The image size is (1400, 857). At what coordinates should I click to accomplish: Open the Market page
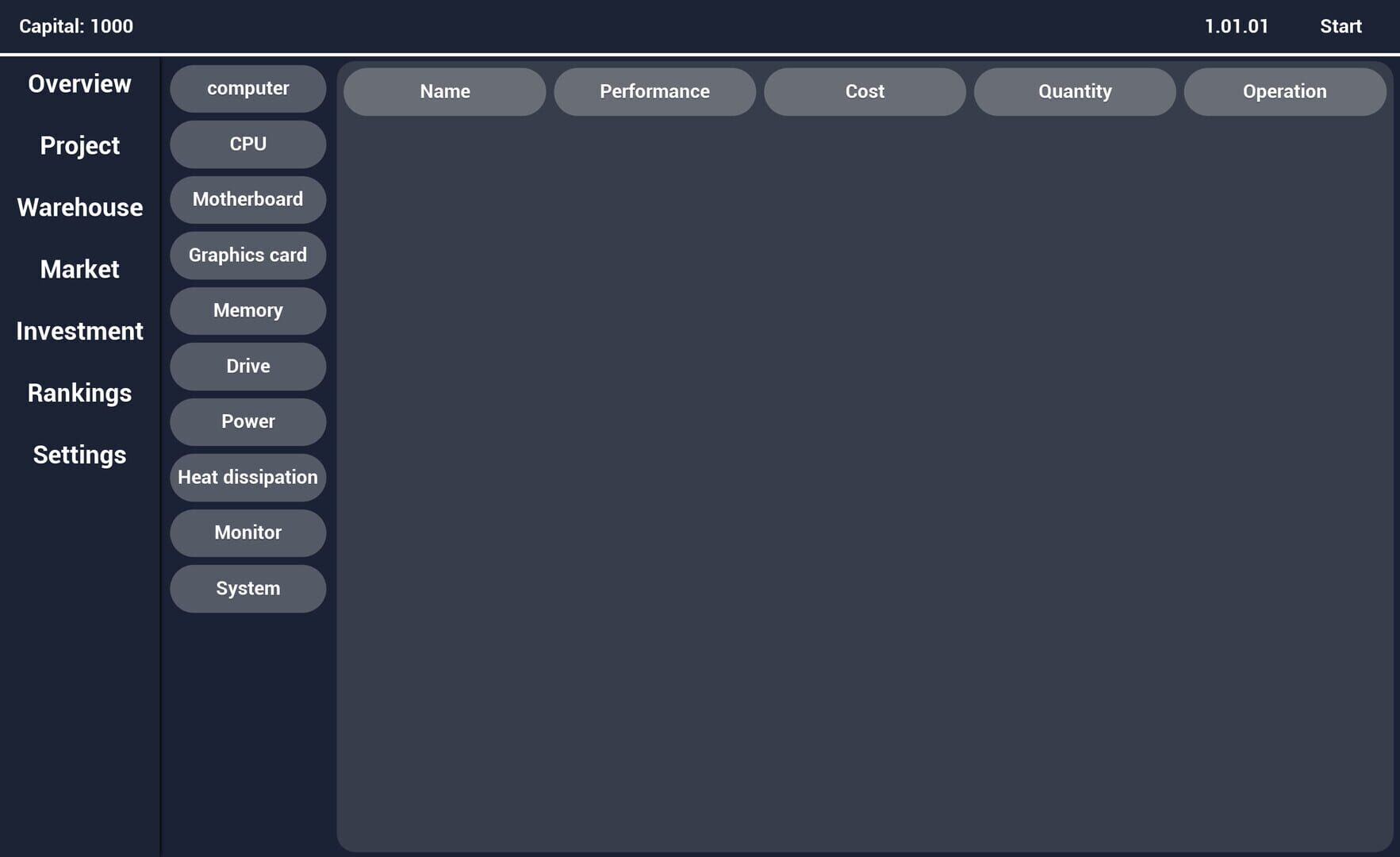79,269
